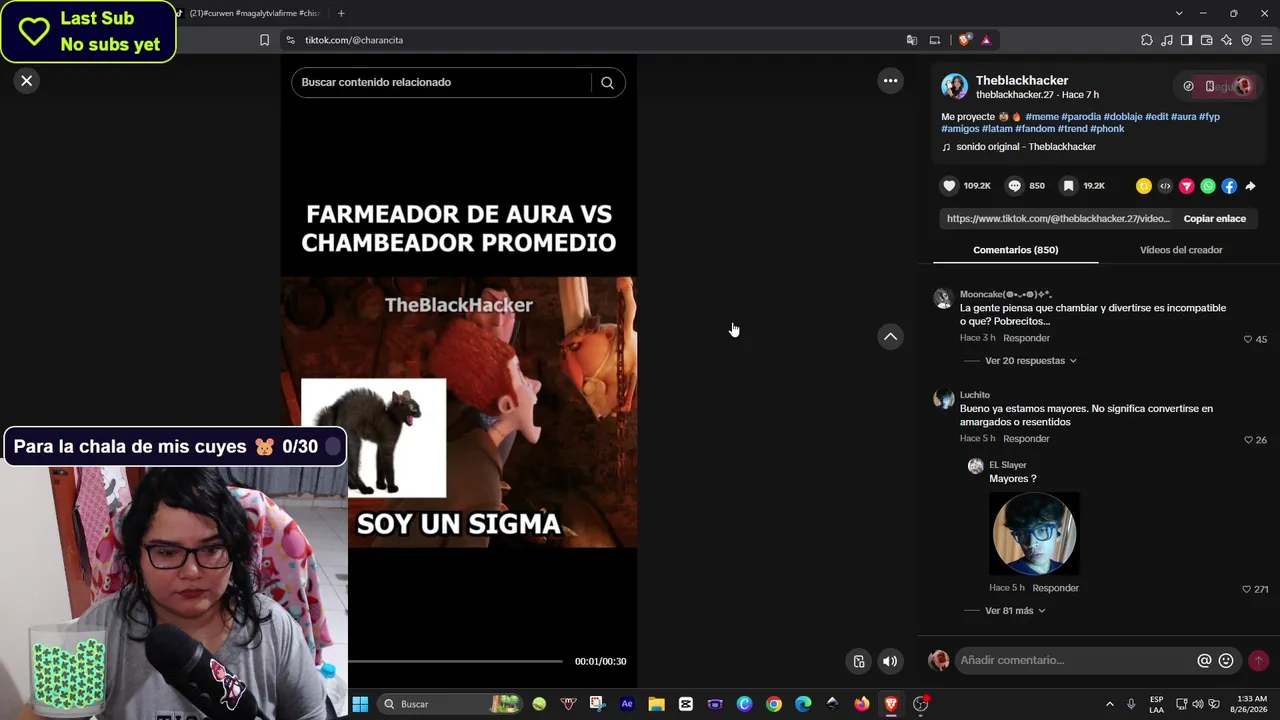Open the #parodia hashtag
1280x720 pixels.
coord(1082,117)
